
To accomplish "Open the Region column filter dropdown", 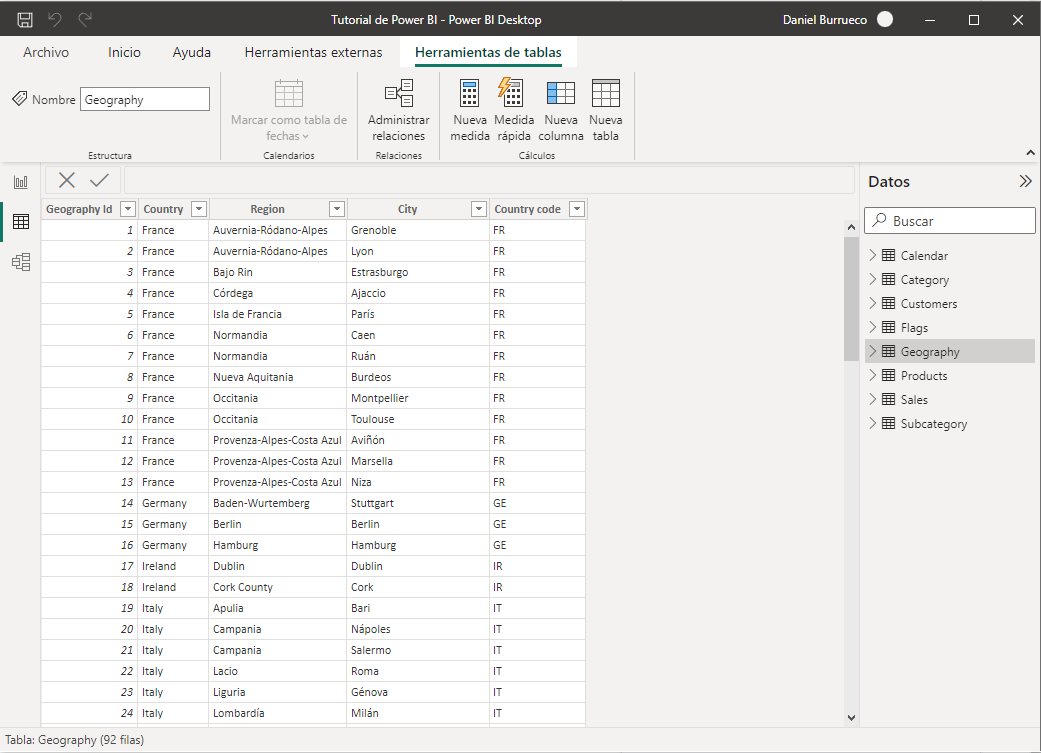I will coord(337,209).
